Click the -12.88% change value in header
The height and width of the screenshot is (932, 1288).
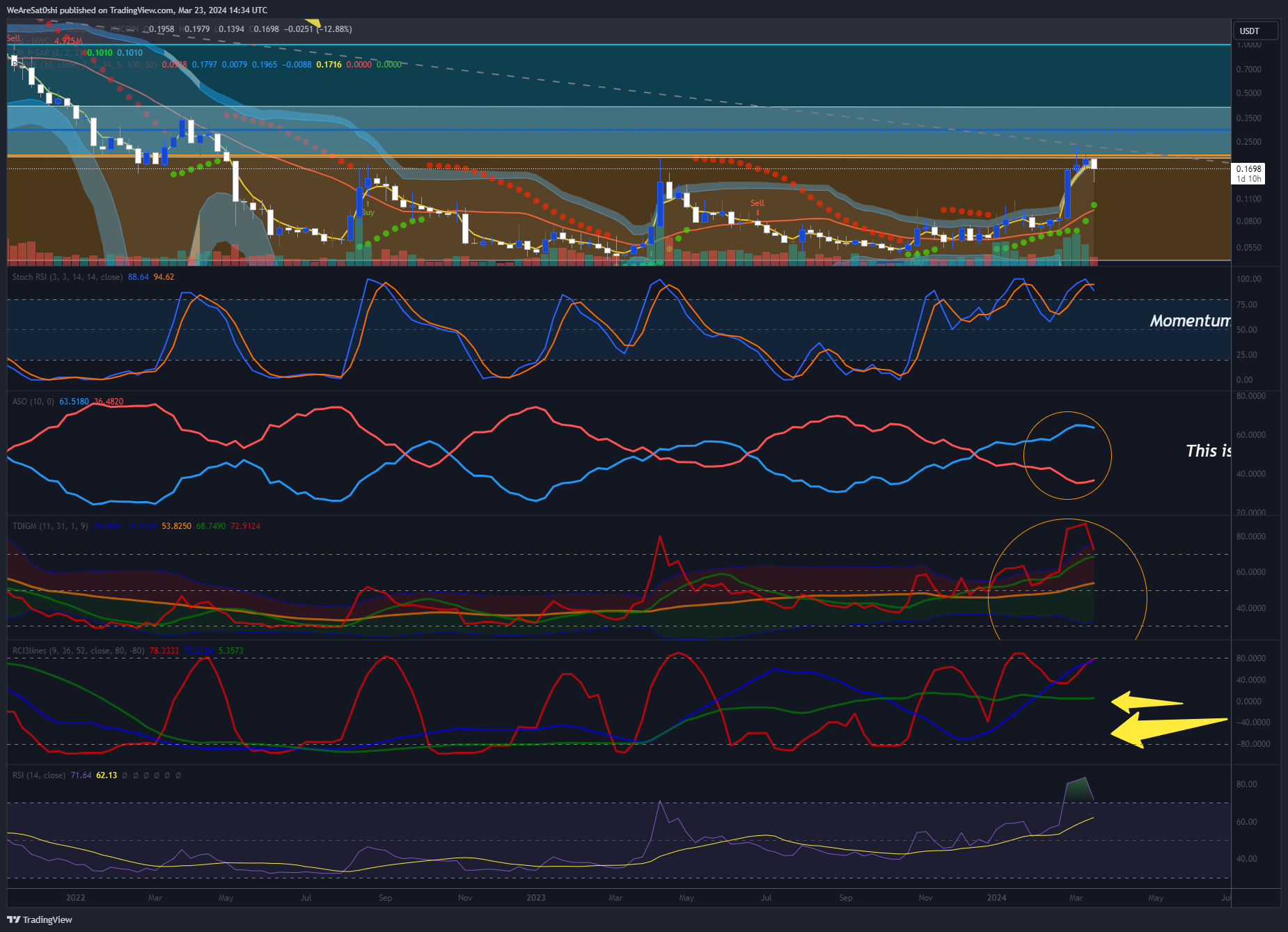click(334, 29)
